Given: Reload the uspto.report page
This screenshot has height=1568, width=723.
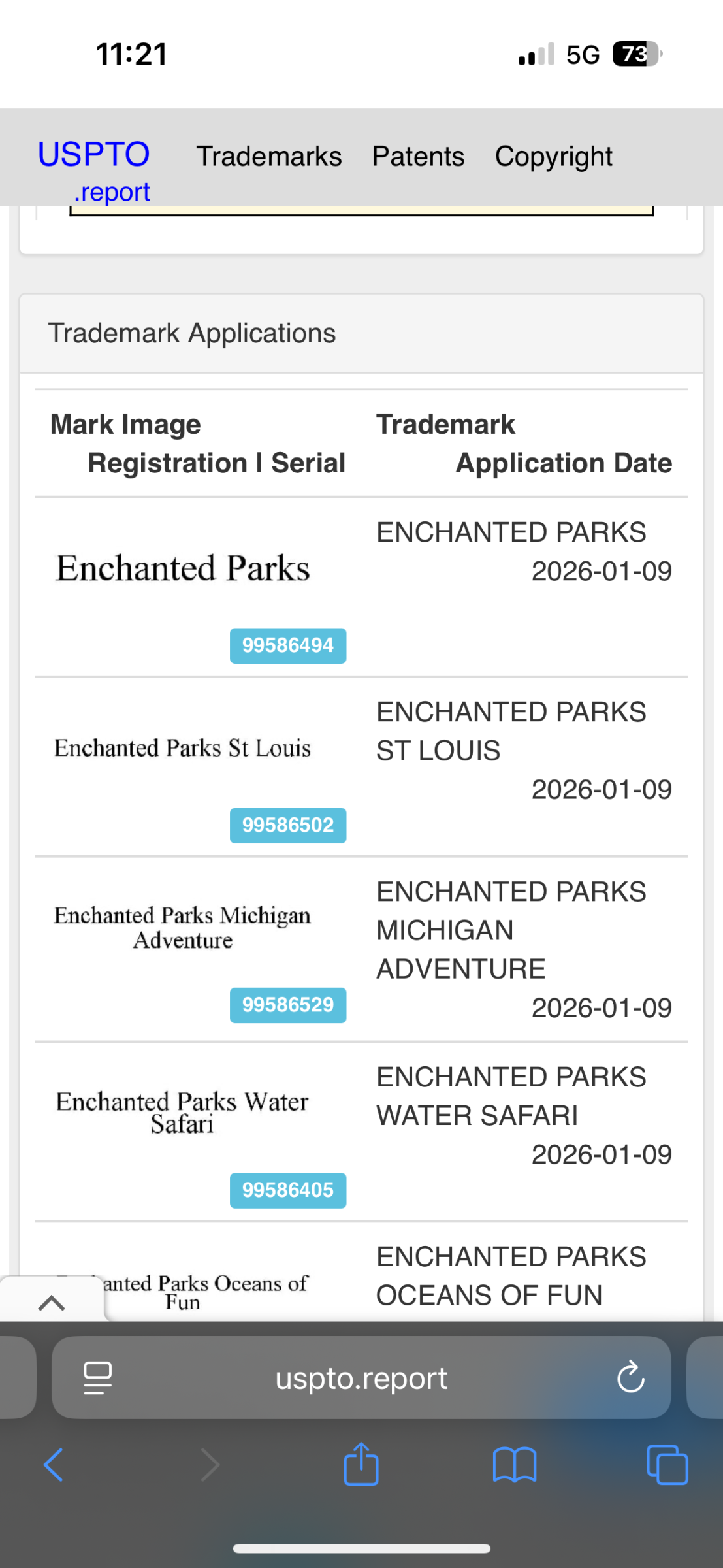Looking at the screenshot, I should tap(631, 1377).
